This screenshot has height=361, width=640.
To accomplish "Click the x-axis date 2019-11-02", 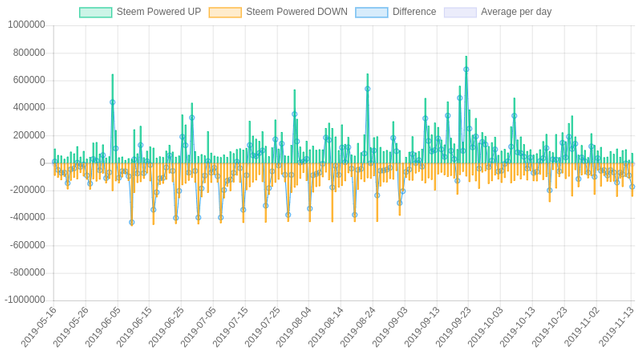I will click(581, 327).
